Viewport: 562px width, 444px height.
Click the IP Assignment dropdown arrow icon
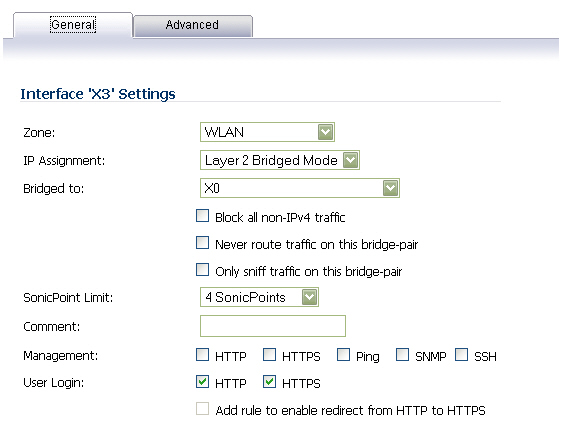(x=351, y=160)
